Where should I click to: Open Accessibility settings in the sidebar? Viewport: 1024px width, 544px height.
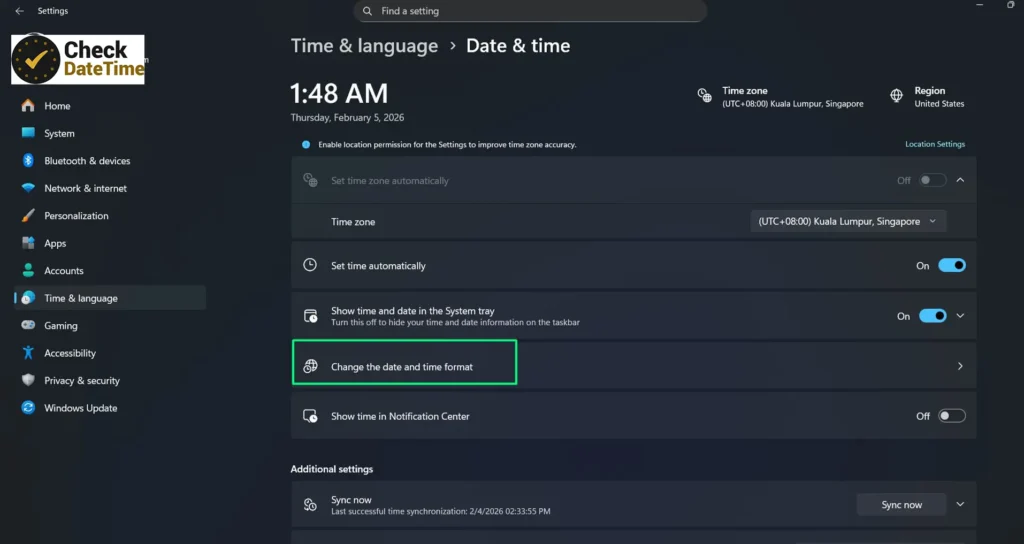110,353
